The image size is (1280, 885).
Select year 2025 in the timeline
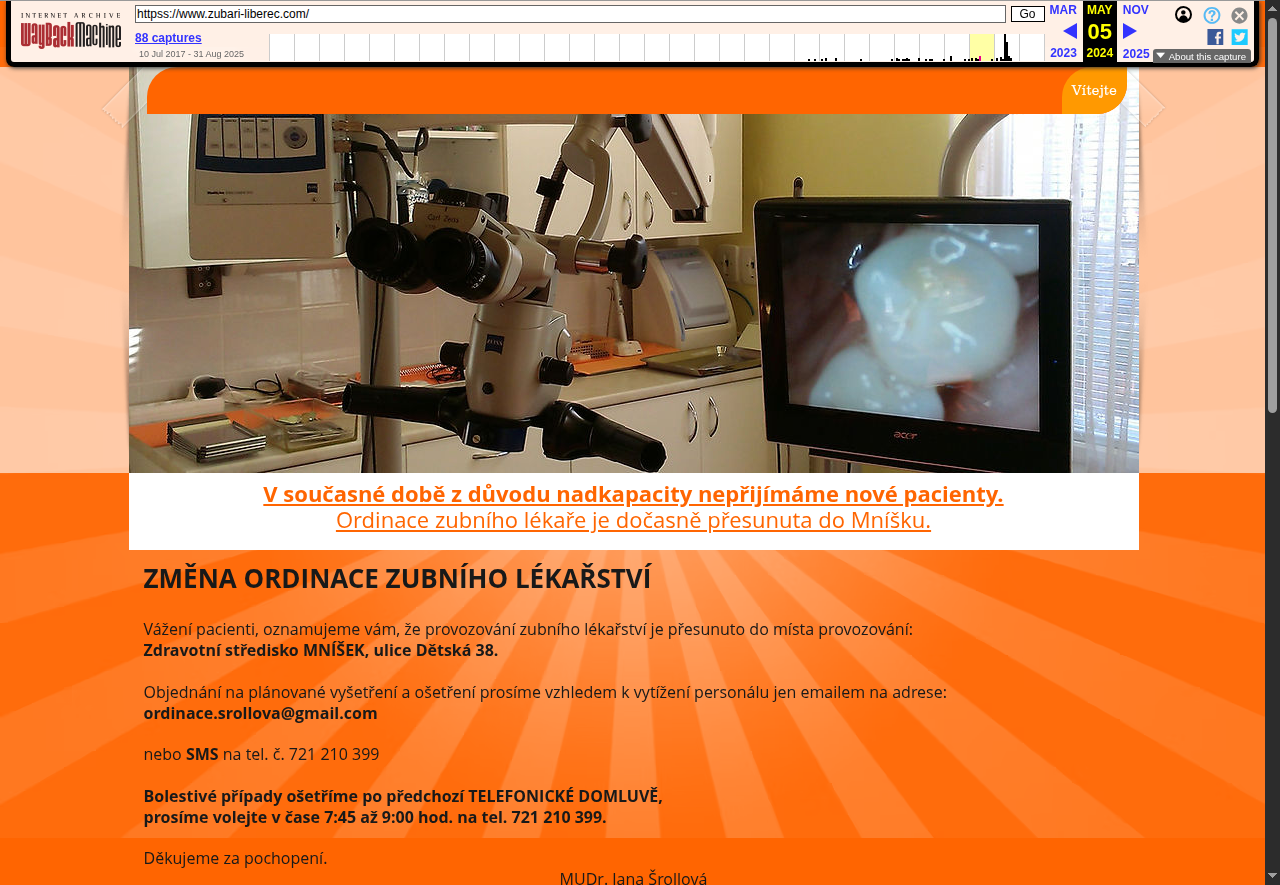pyautogui.click(x=1136, y=54)
